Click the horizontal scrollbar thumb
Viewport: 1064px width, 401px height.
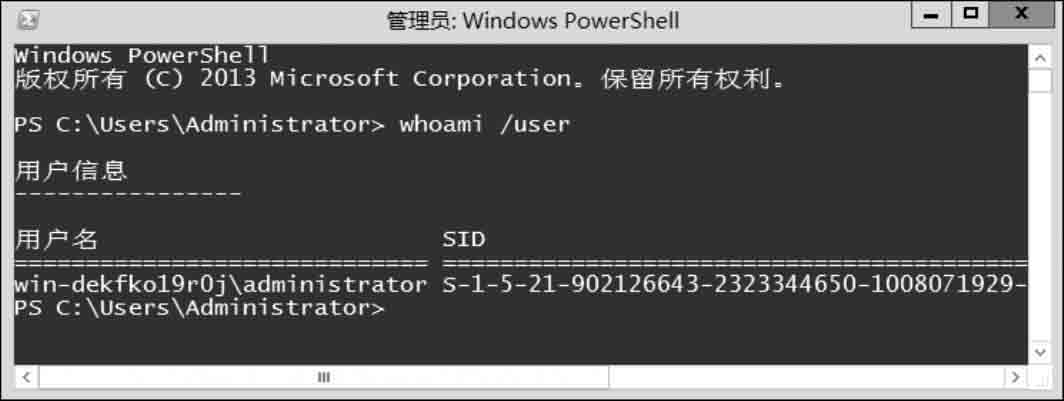[x=323, y=378]
